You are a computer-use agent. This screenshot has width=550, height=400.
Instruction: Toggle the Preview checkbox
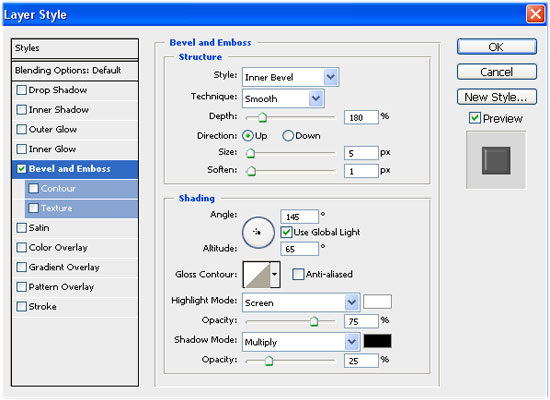pyautogui.click(x=475, y=118)
